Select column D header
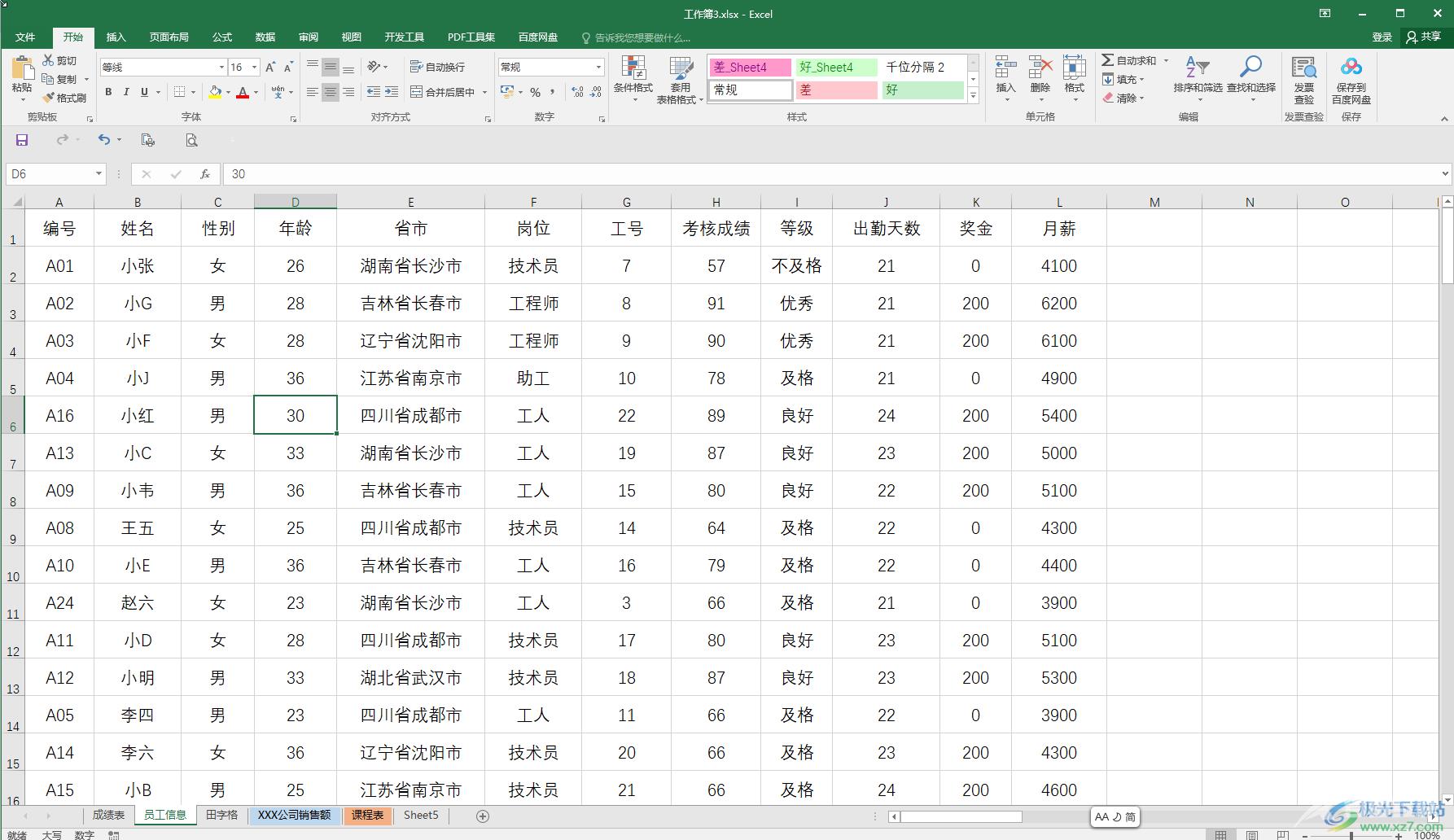Screen dimensions: 1454x840 coord(295,202)
